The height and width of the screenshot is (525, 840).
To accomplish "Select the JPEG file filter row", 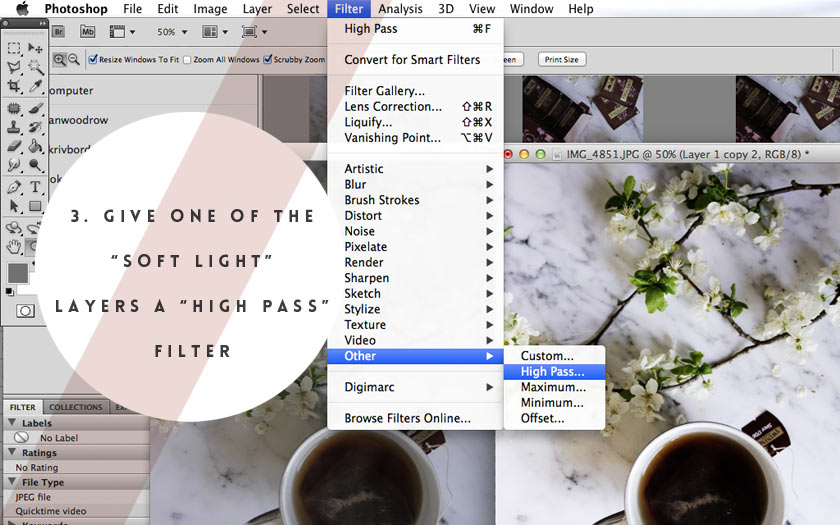I will click(x=76, y=497).
